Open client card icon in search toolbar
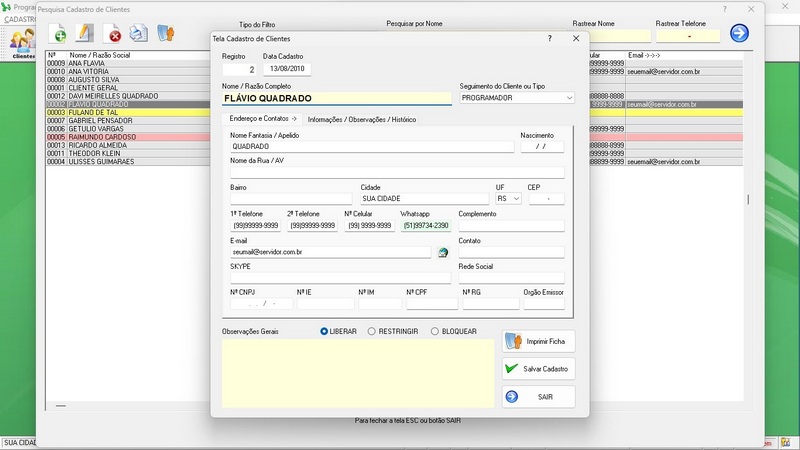This screenshot has height=450, width=800. (x=165, y=33)
